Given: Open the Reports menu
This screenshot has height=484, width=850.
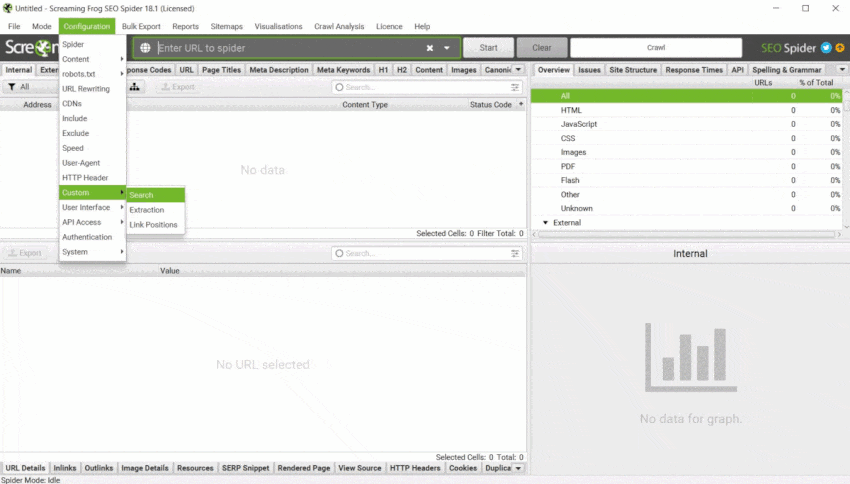Looking at the screenshot, I should coord(185,27).
